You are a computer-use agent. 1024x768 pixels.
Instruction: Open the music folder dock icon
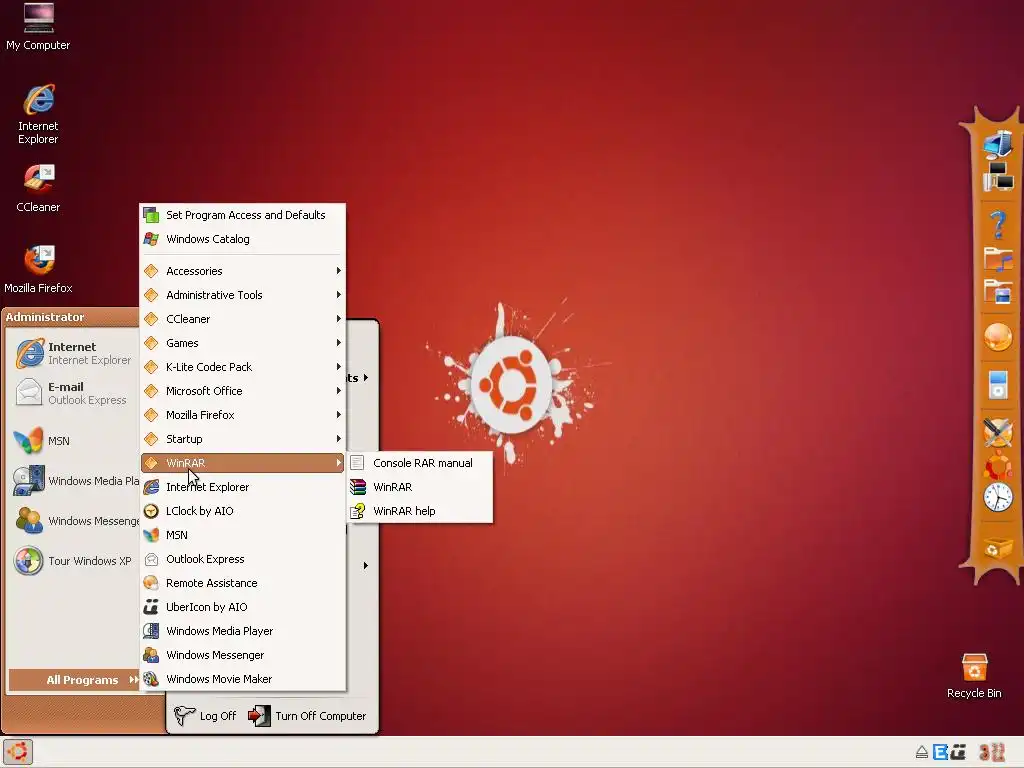tap(997, 259)
